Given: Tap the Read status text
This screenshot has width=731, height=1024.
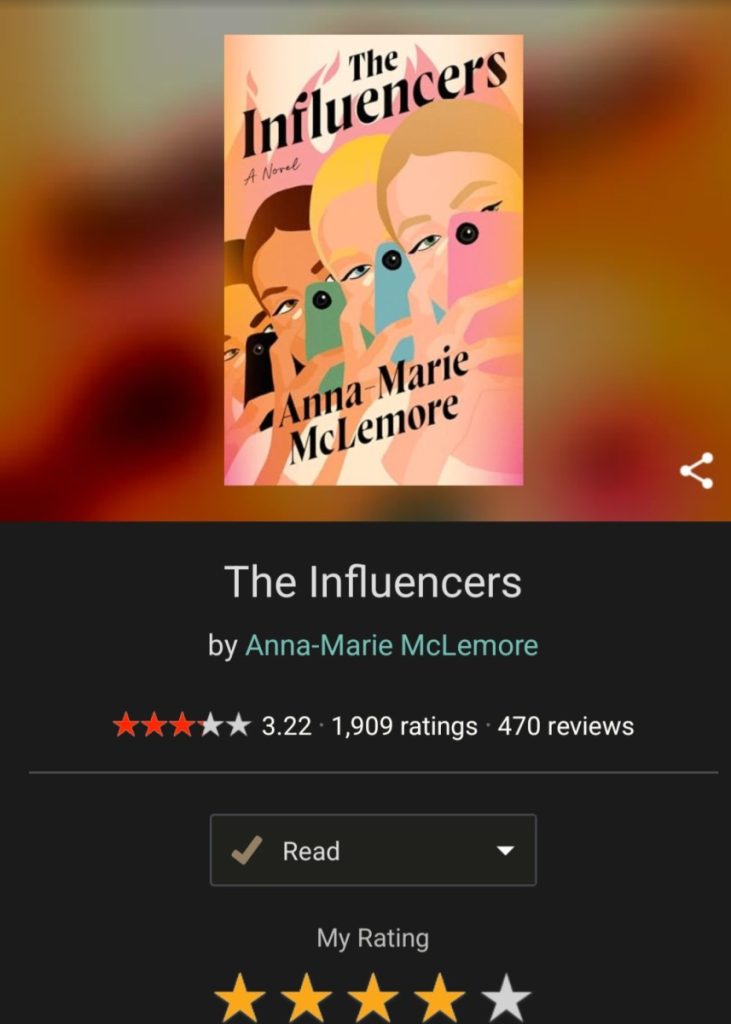Looking at the screenshot, I should (x=311, y=851).
